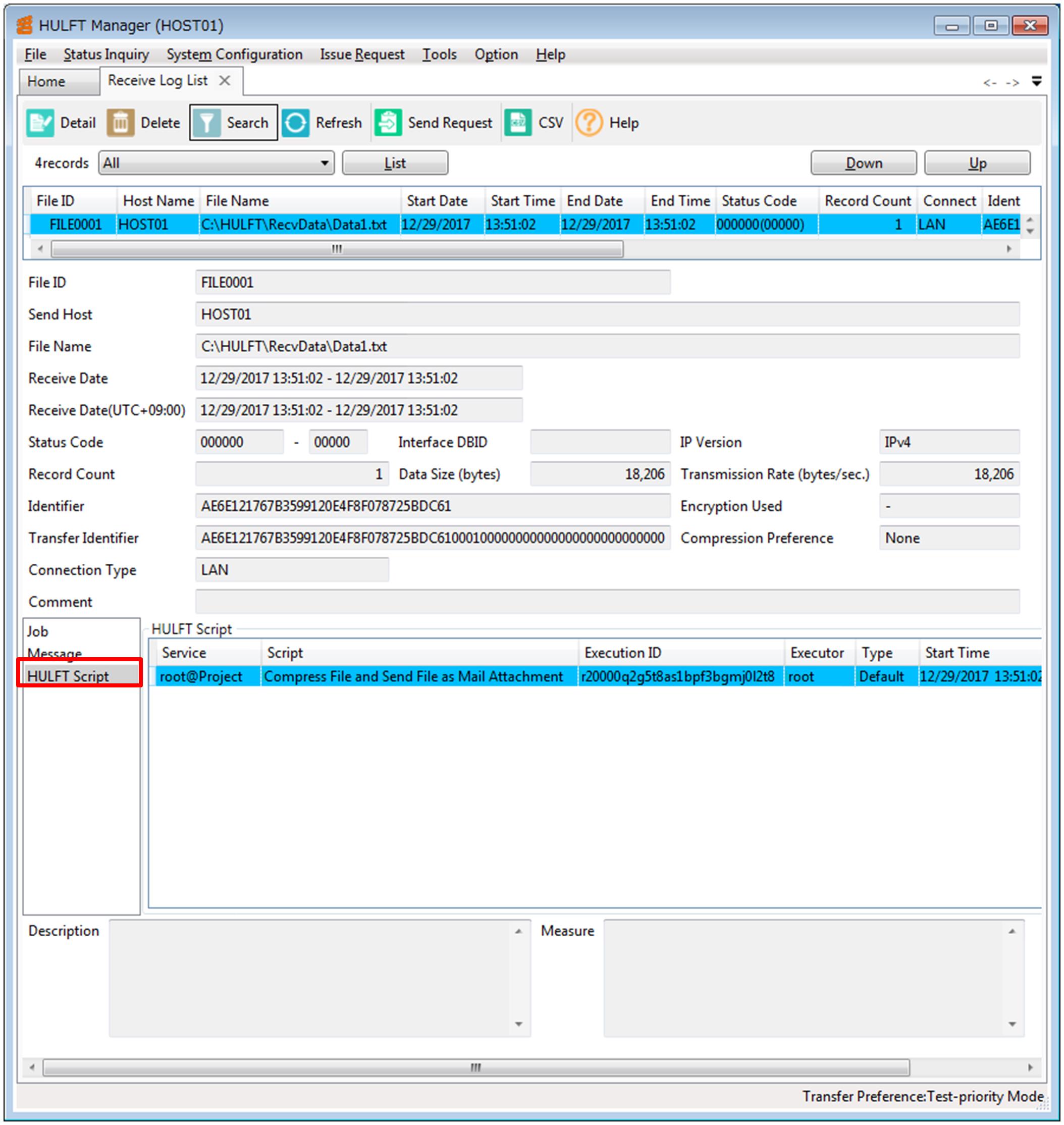Click the Compression Preference field None
Screen dimensions: 1064x1125
tap(949, 538)
